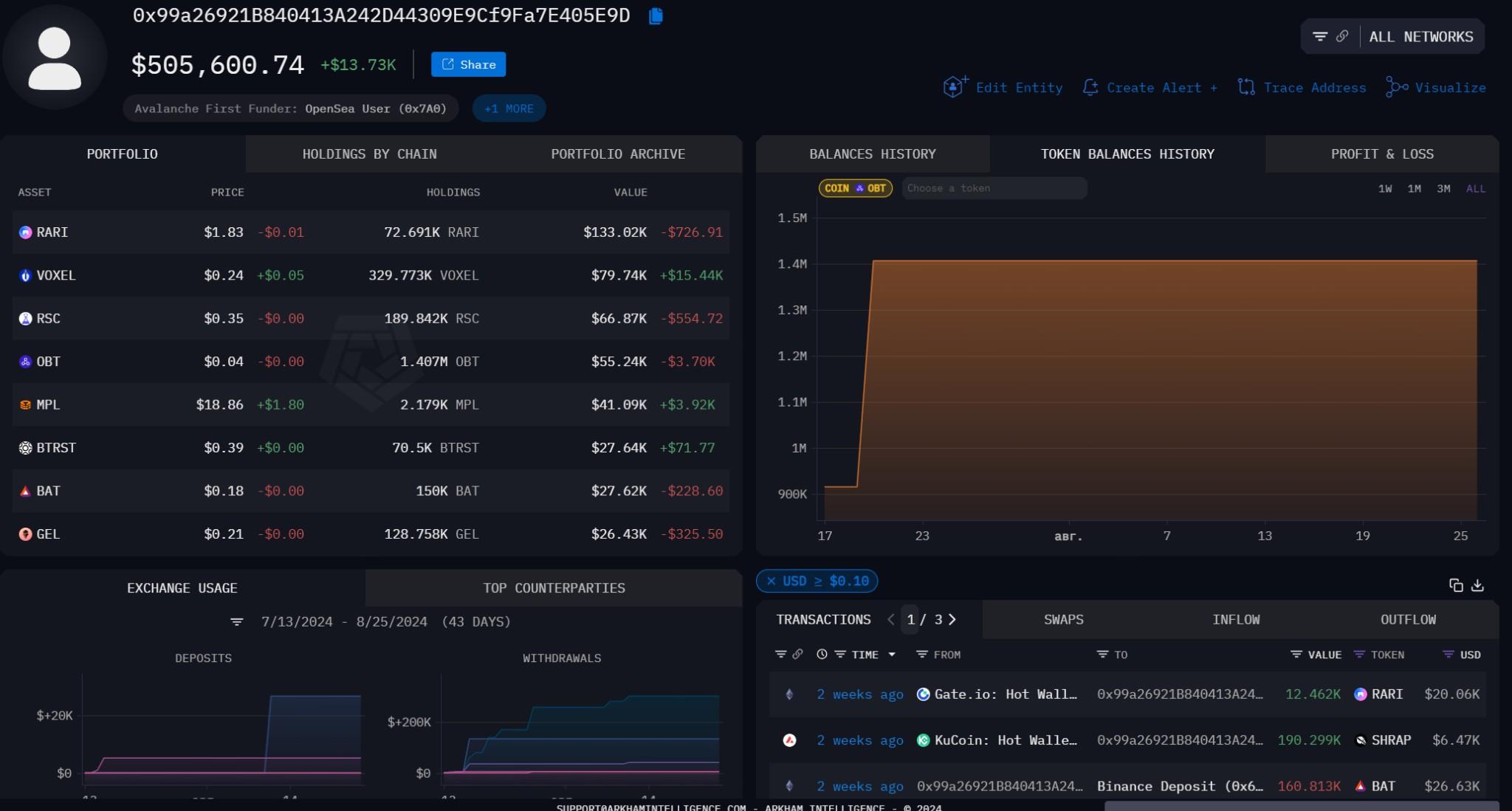Screen dimensions: 1512x811
Task: Click the link icon beside All Networks
Action: tap(1342, 36)
